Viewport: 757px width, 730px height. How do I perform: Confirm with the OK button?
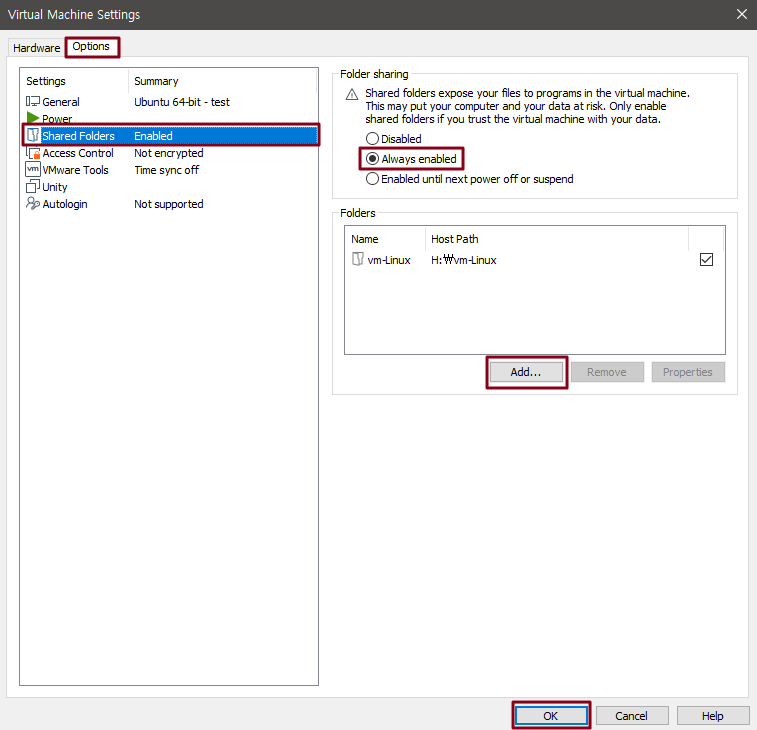coord(551,716)
